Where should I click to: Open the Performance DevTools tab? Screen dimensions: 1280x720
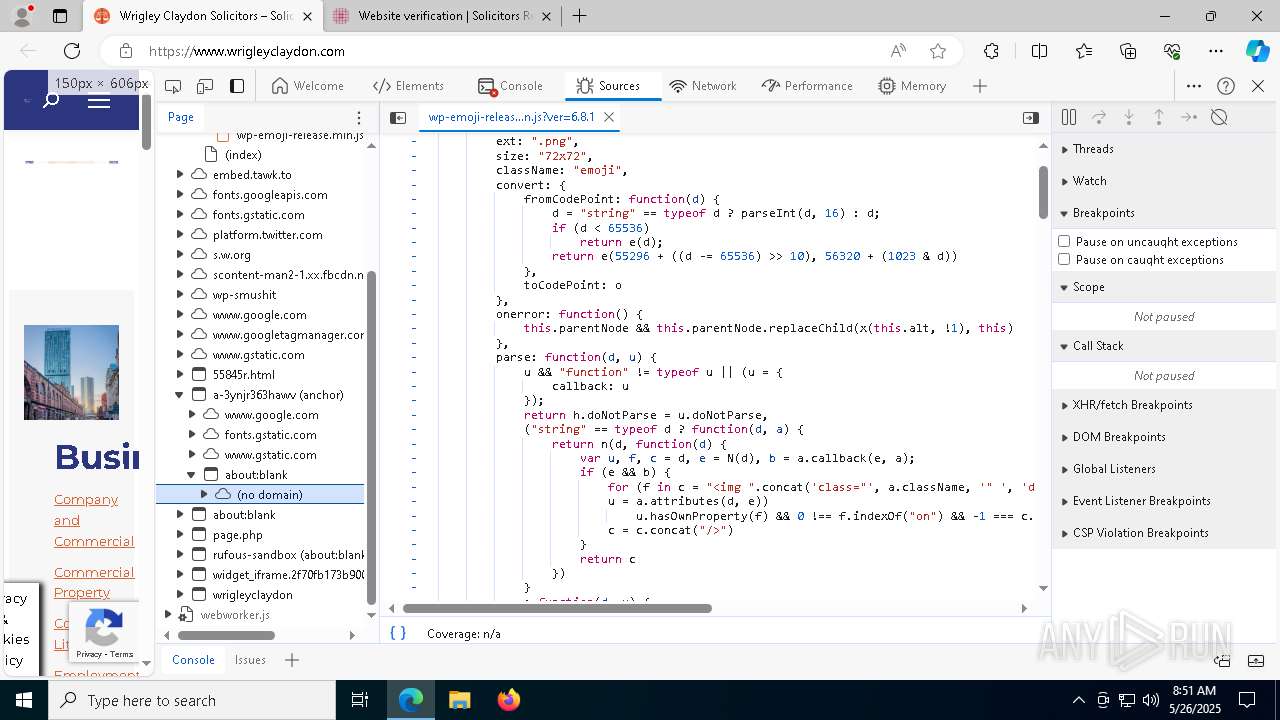pos(807,86)
